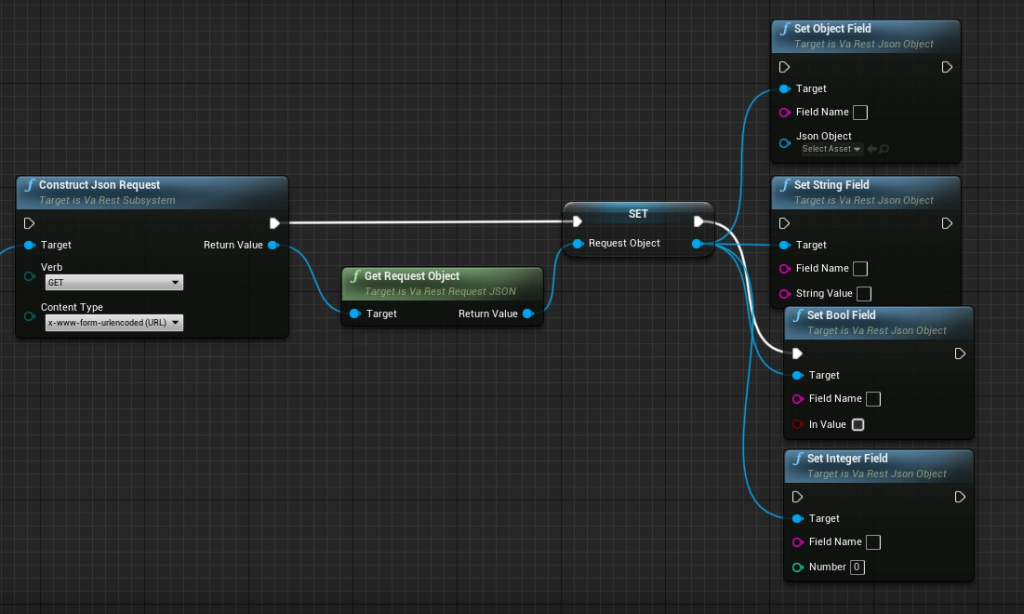
Task: Click the use selected asset arrow icon
Action: 872,149
